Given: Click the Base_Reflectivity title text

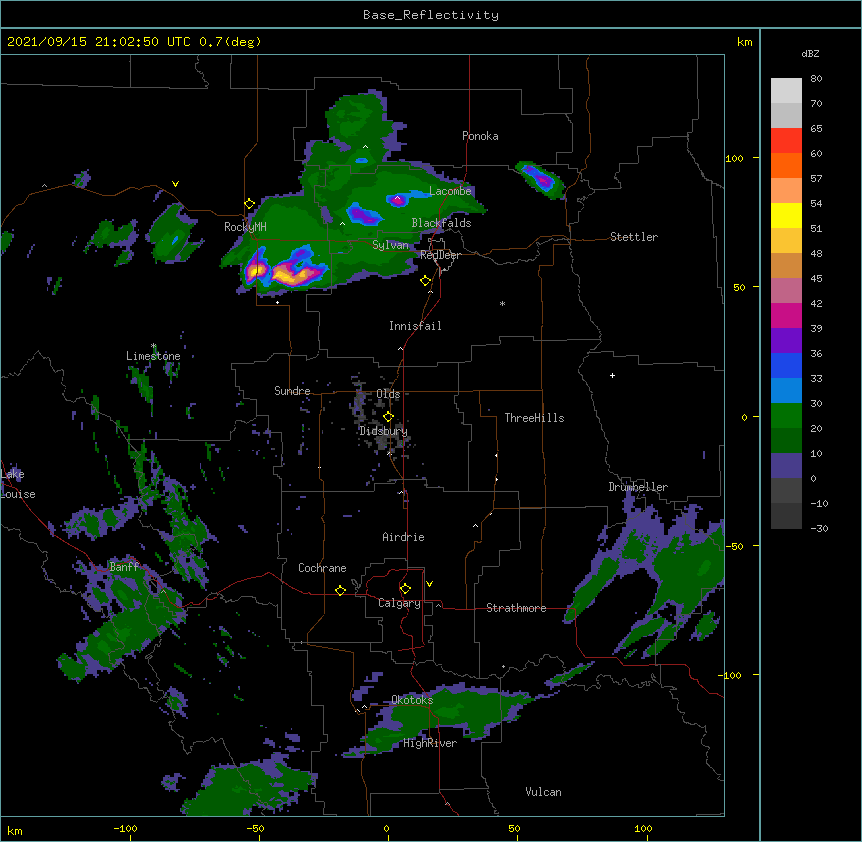Looking at the screenshot, I should [x=431, y=15].
